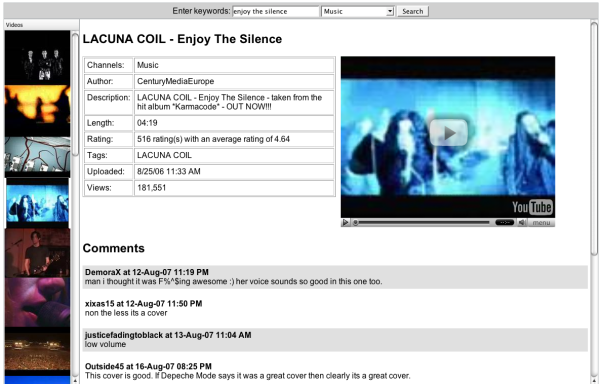
Task: Click the Videos panel header
Action: coord(41,25)
